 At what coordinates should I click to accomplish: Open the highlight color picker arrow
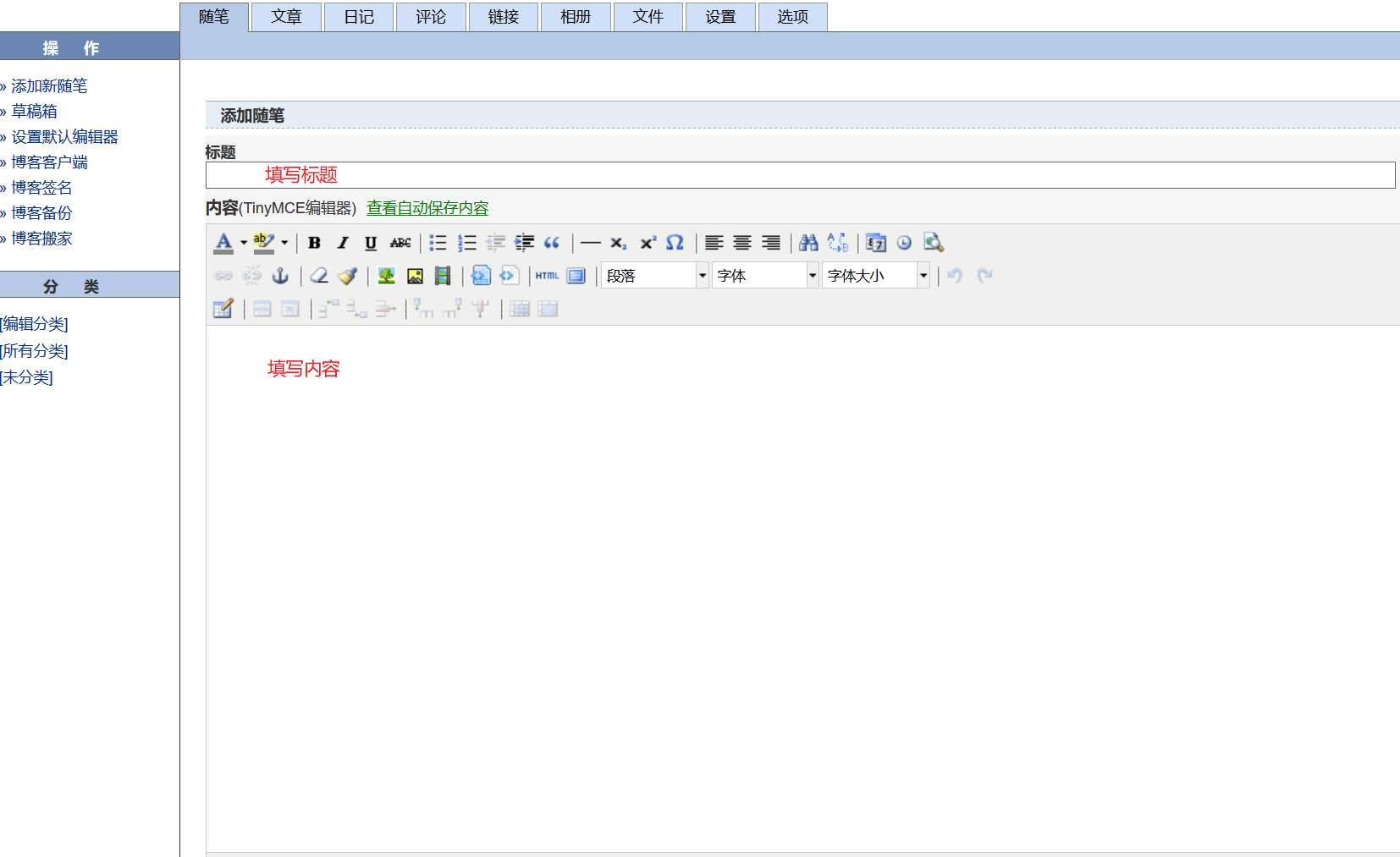pos(284,243)
